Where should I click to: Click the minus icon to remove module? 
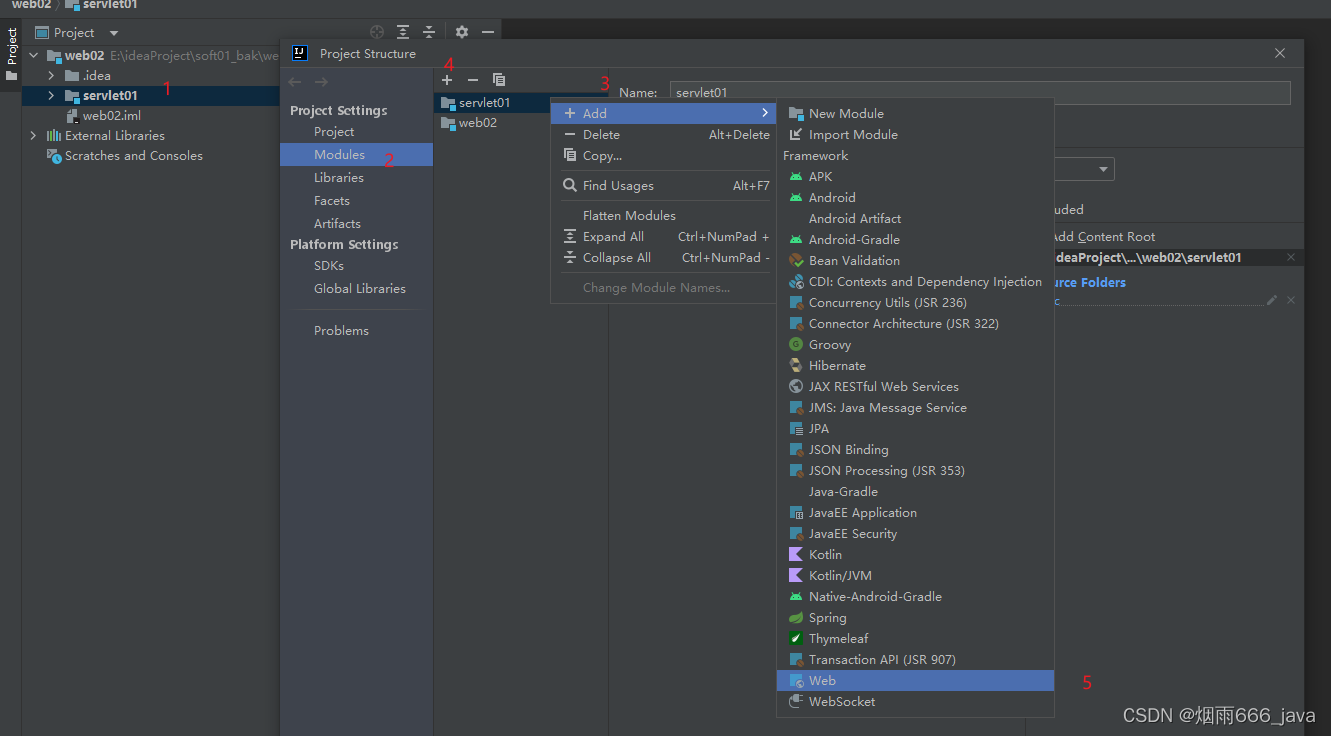click(x=473, y=80)
